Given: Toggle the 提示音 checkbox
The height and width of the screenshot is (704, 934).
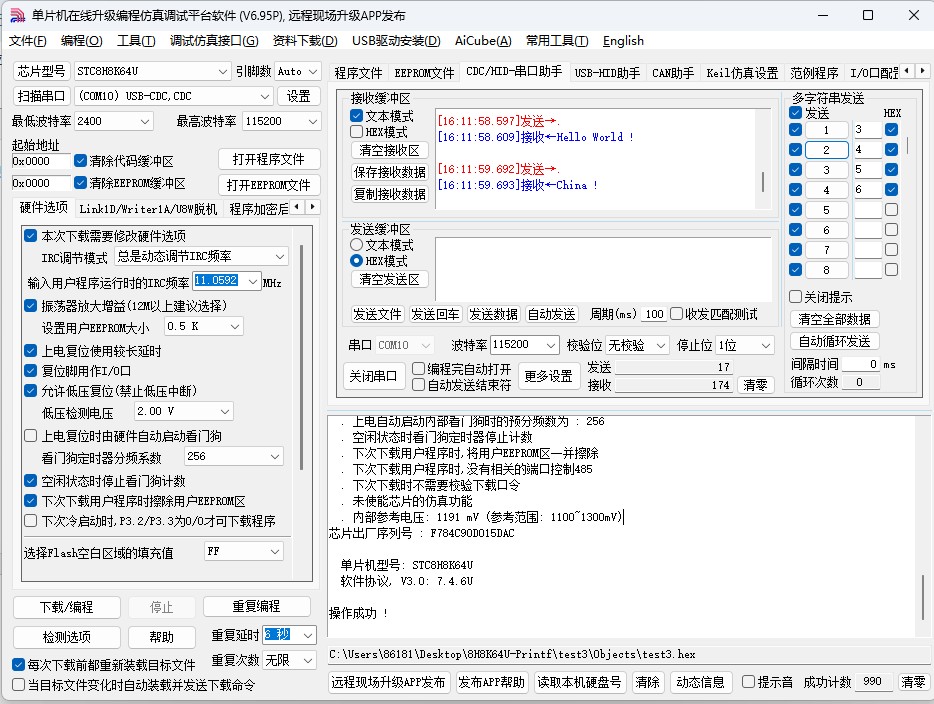Looking at the screenshot, I should click(x=748, y=682).
